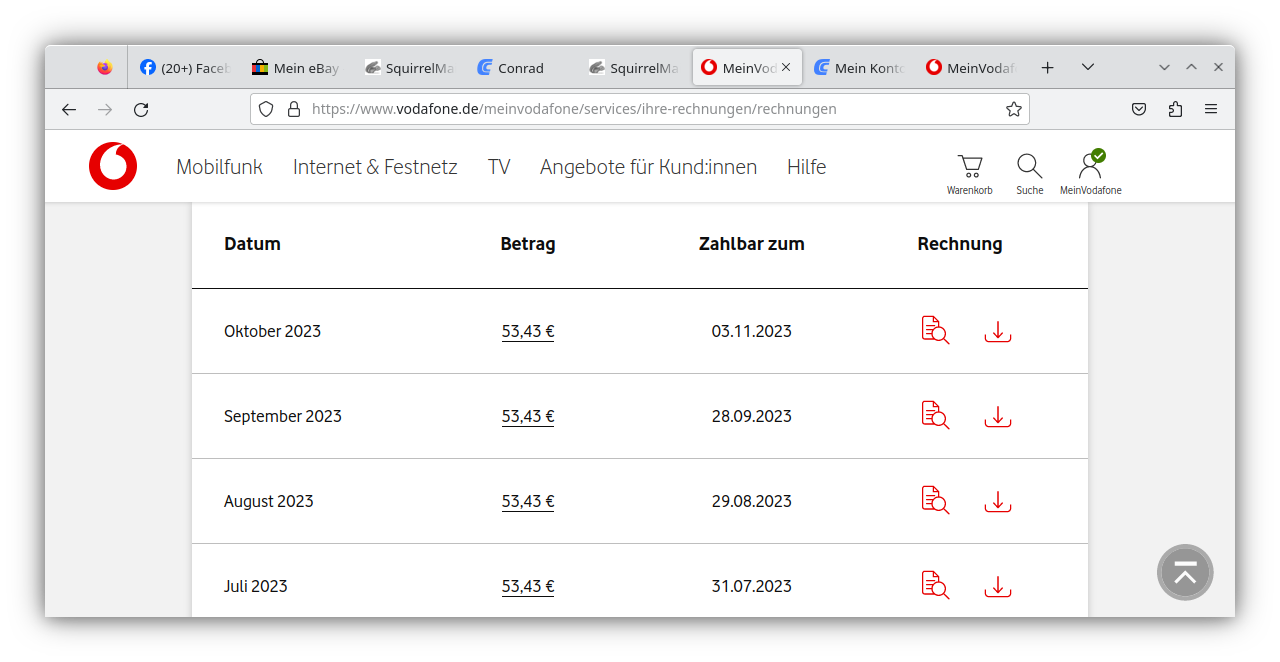Image resolution: width=1280 pixels, height=662 pixels.
Task: Download the Oktober 2023 invoice
Action: pos(997,331)
